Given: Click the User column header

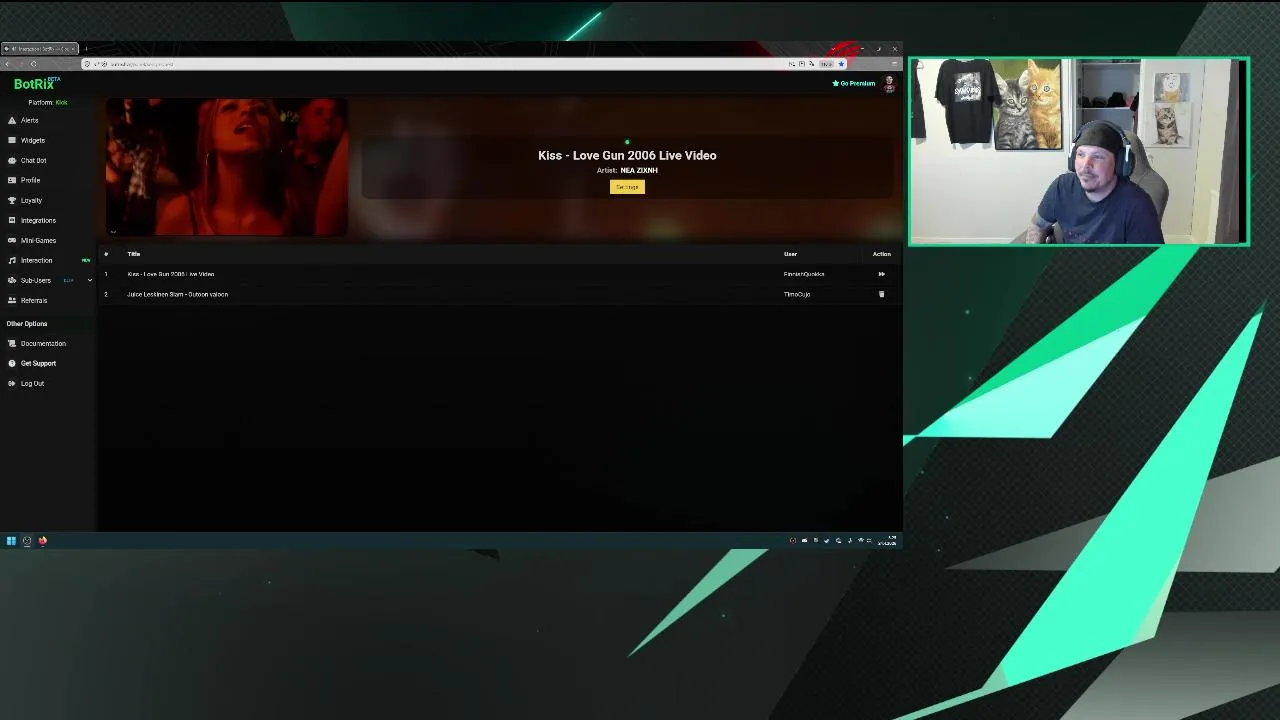Looking at the screenshot, I should [790, 254].
